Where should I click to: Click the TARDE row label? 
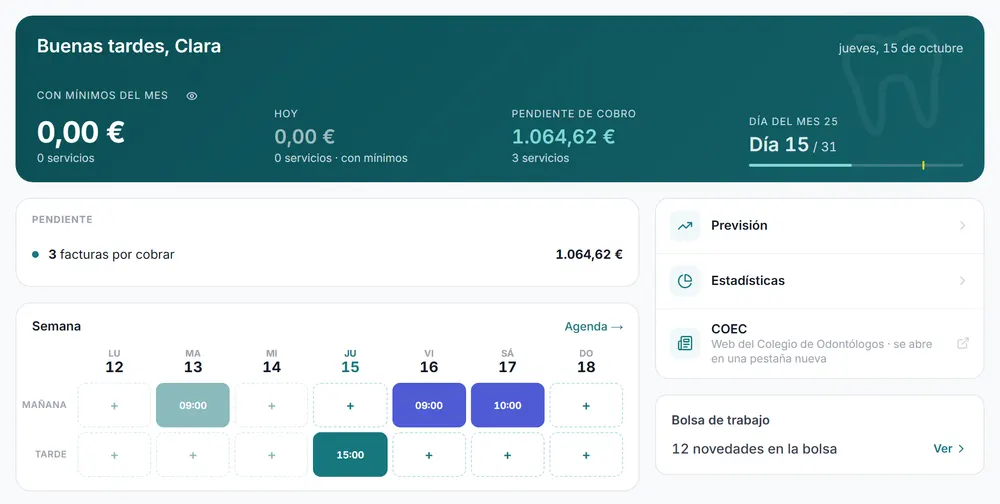coord(50,454)
